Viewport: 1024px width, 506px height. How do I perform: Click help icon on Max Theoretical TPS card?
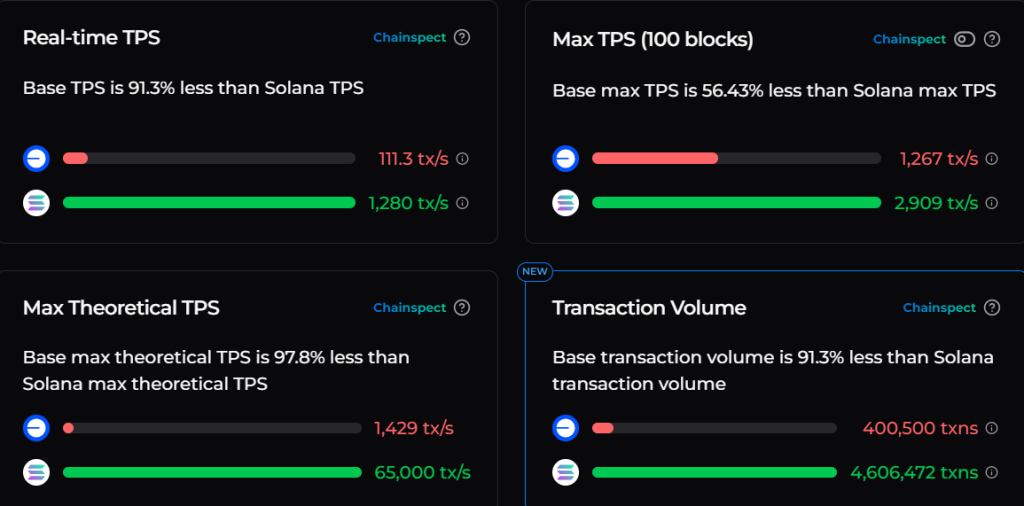tap(461, 308)
